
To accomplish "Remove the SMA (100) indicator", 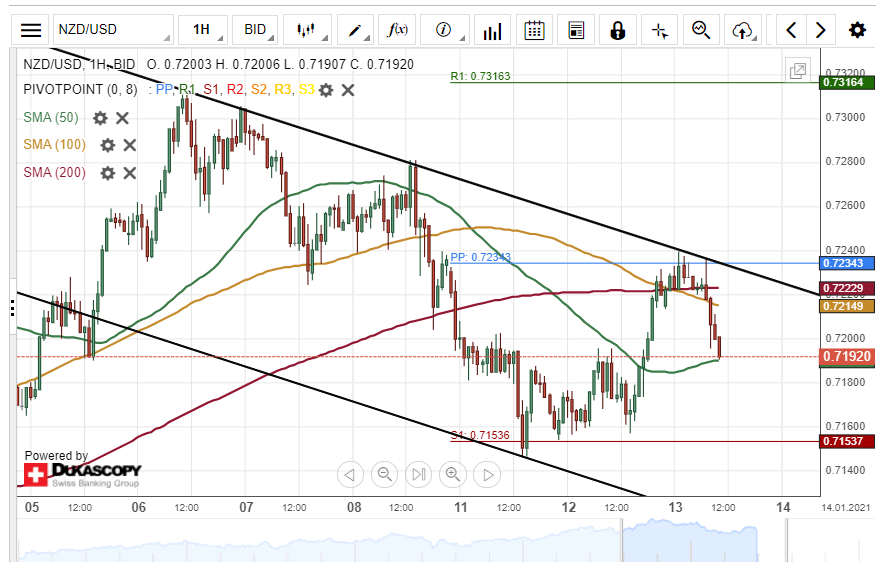I will (129, 145).
